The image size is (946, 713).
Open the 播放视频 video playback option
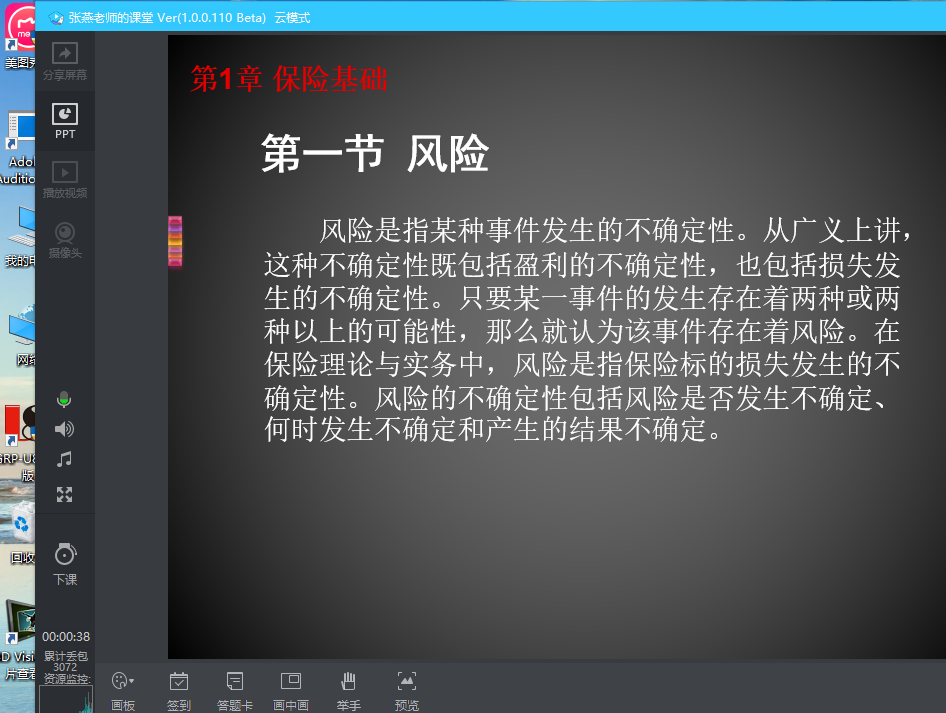[65, 179]
